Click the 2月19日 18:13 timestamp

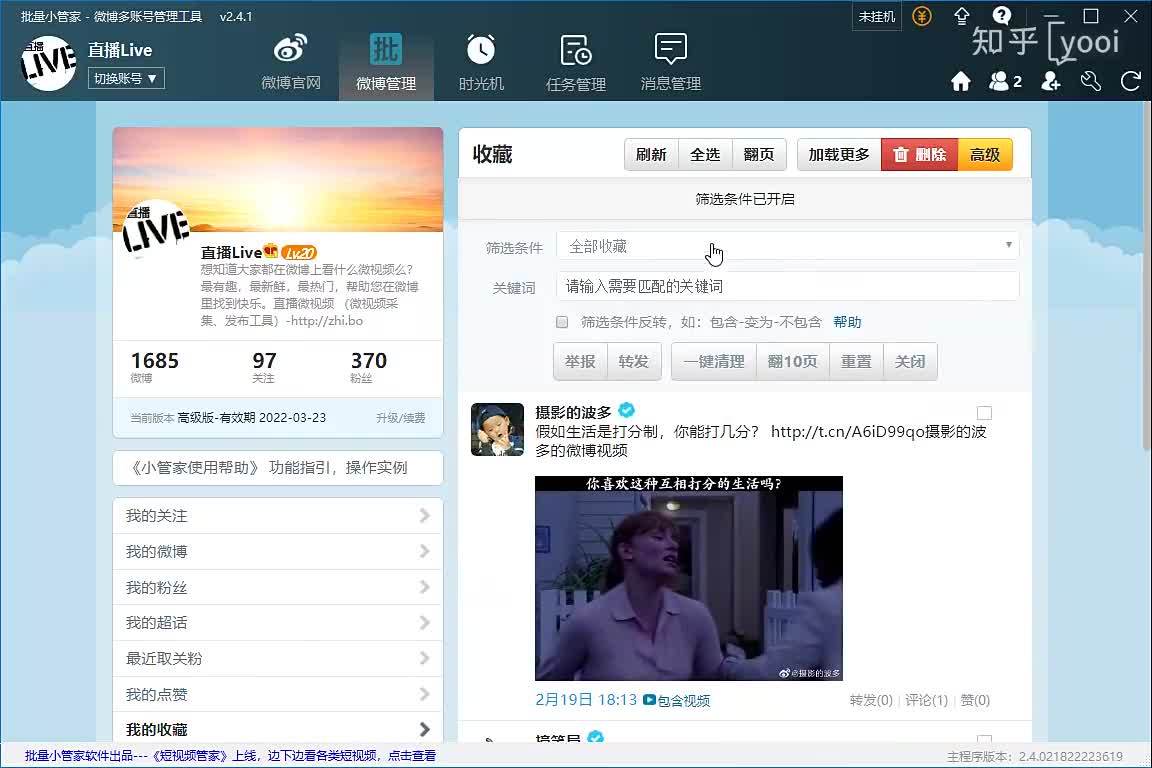point(586,700)
